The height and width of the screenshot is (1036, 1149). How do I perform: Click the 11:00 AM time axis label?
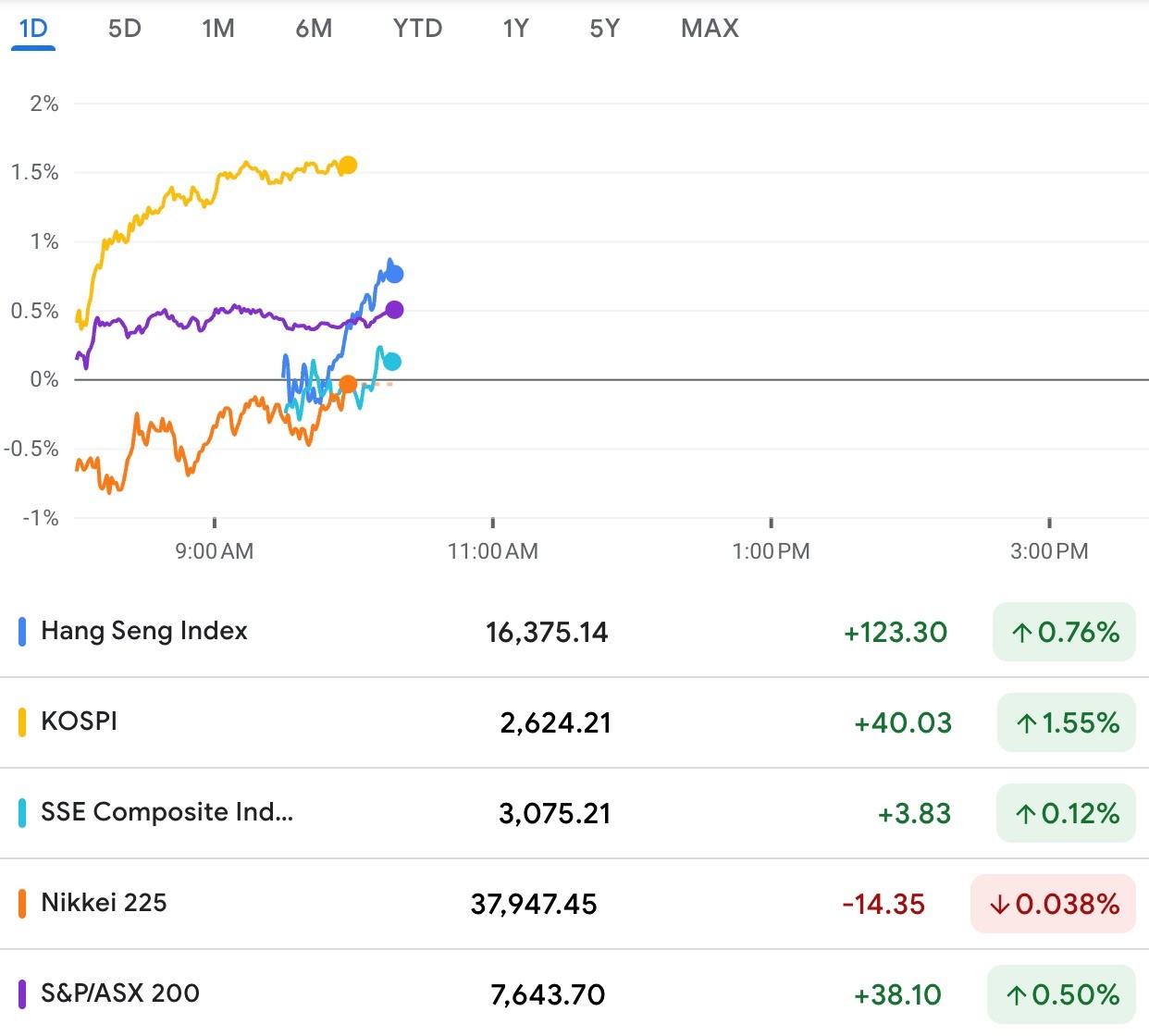[492, 551]
